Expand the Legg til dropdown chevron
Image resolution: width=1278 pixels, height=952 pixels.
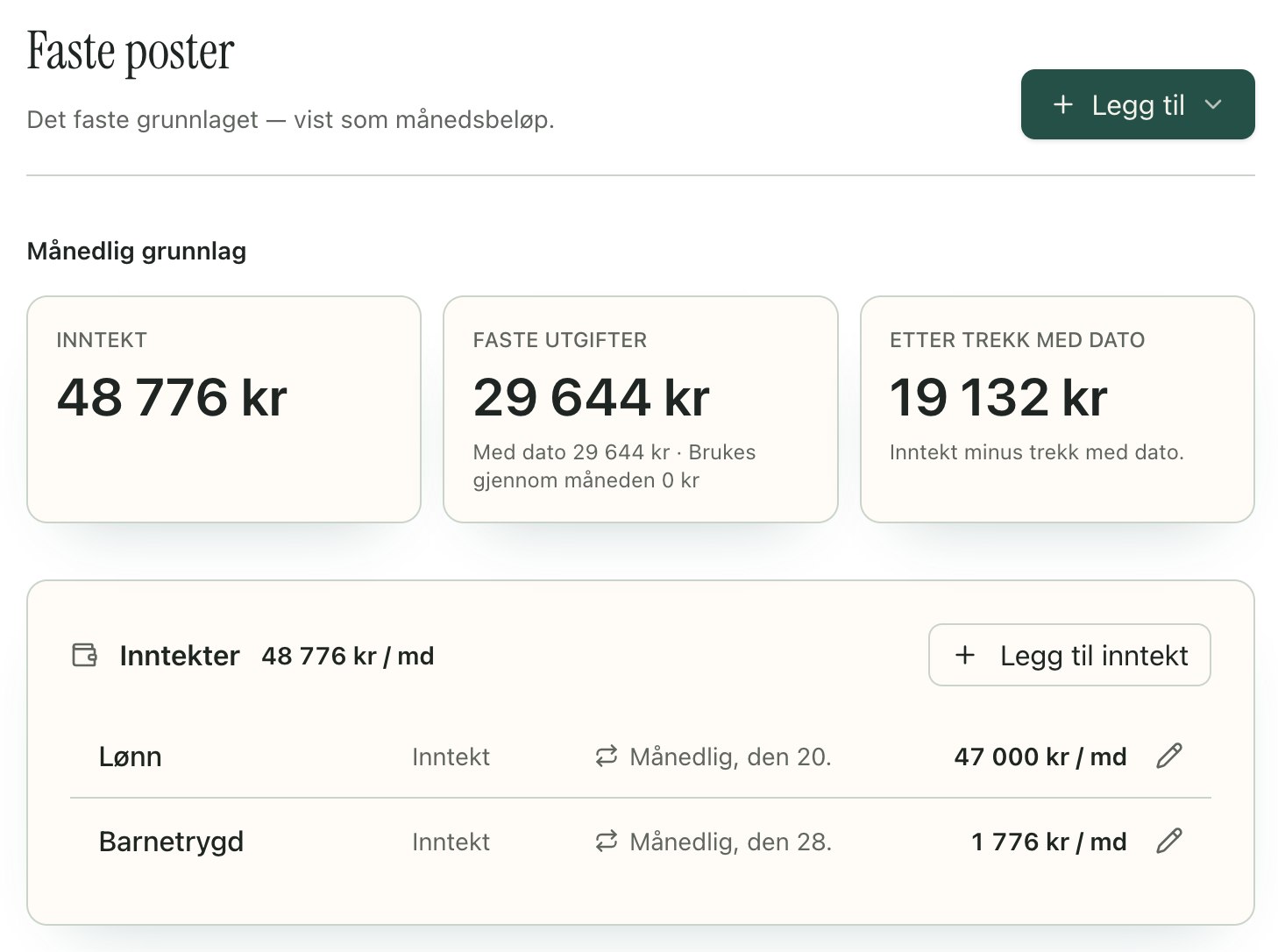(x=1213, y=104)
